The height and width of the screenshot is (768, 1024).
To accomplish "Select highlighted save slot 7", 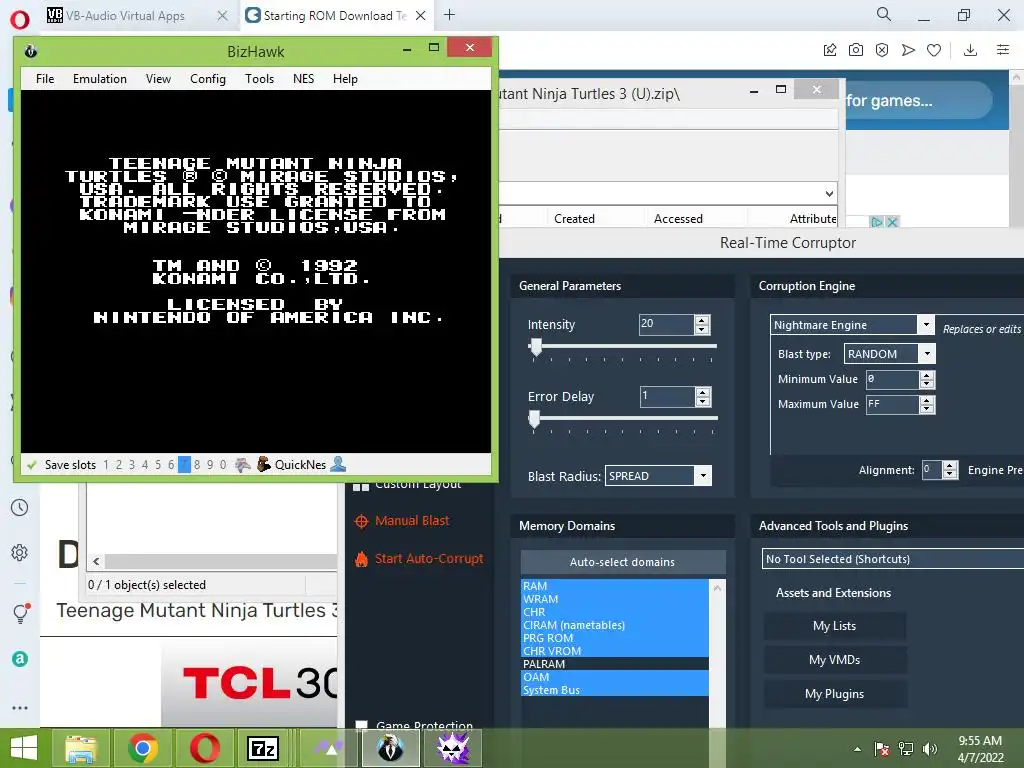I will [184, 465].
